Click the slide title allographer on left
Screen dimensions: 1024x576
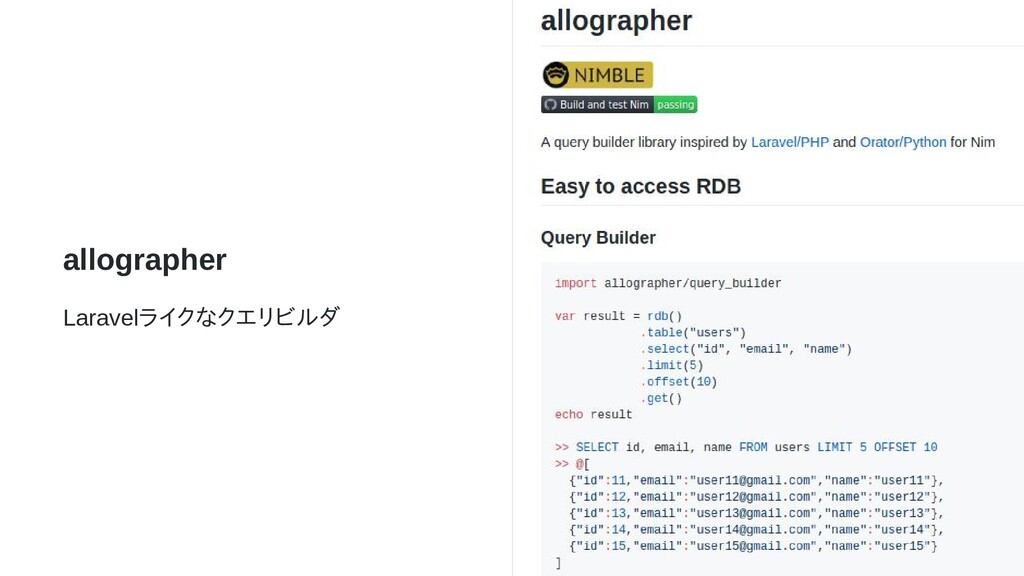pyautogui.click(x=144, y=260)
